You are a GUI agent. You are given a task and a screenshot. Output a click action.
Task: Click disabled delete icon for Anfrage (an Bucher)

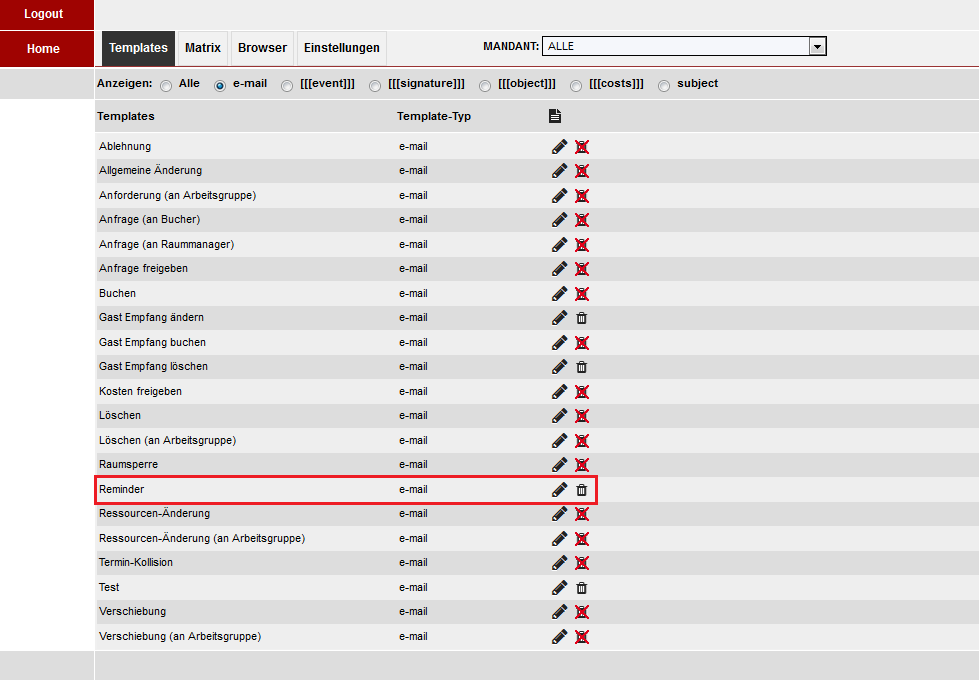pyautogui.click(x=582, y=220)
